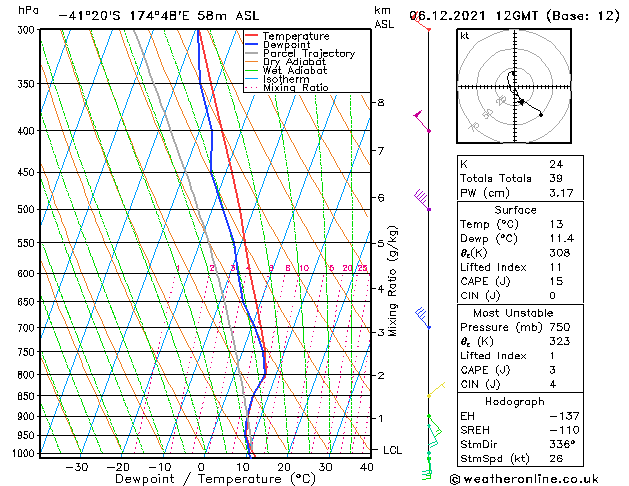Click the EH value -137

[x=564, y=416]
